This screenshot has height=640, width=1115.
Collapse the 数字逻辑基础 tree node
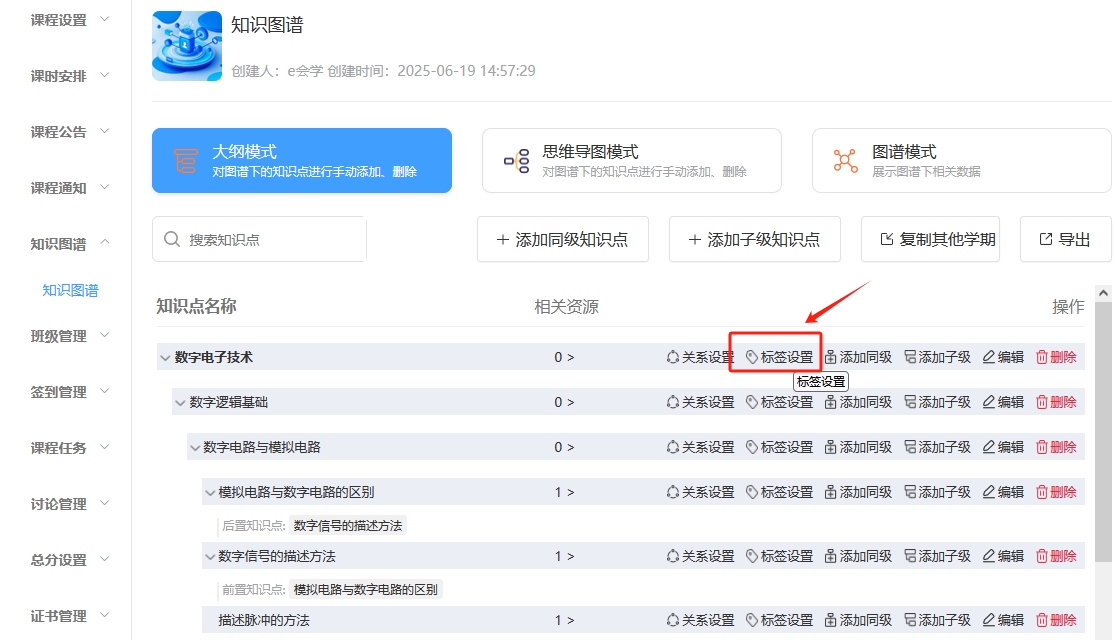180,402
